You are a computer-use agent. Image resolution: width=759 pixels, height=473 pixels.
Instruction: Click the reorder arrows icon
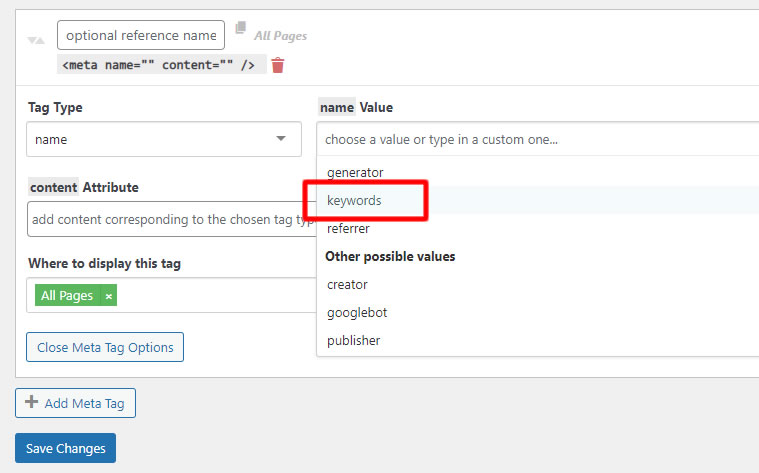tap(36, 41)
